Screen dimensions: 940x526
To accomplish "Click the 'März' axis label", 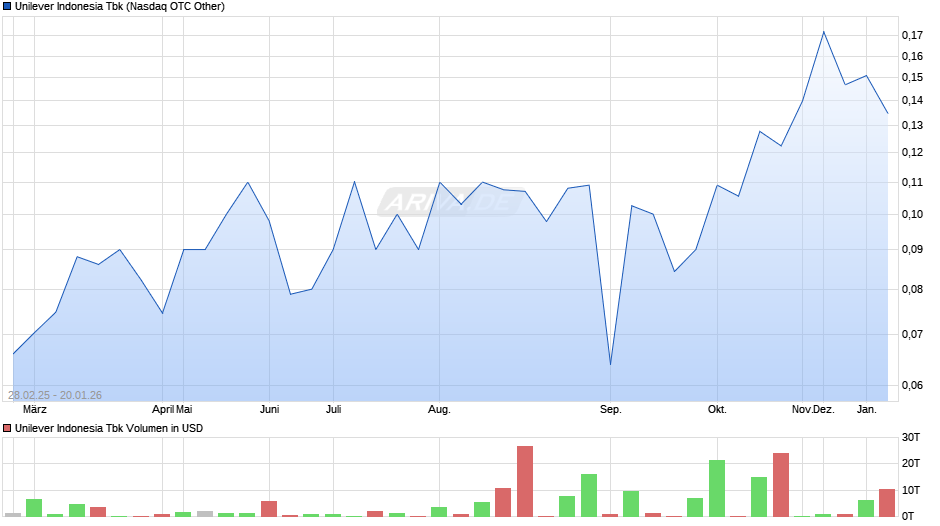I will pyautogui.click(x=35, y=410).
